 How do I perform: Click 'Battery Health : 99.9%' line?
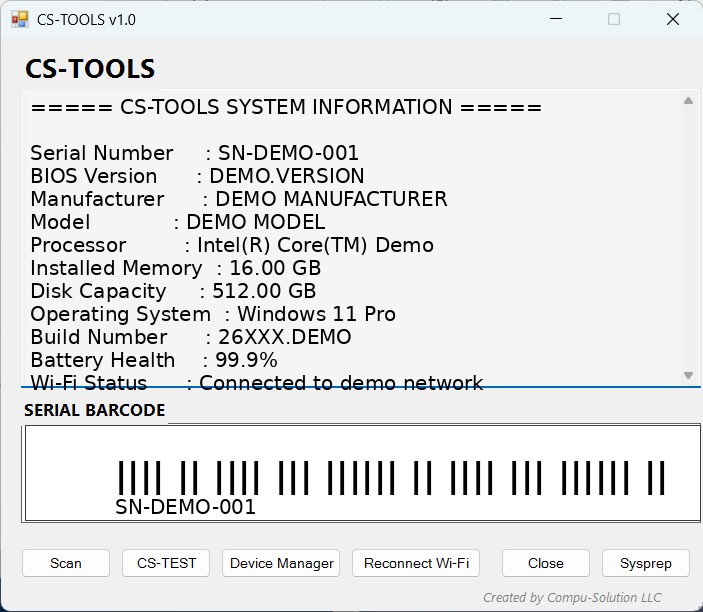tap(154, 360)
